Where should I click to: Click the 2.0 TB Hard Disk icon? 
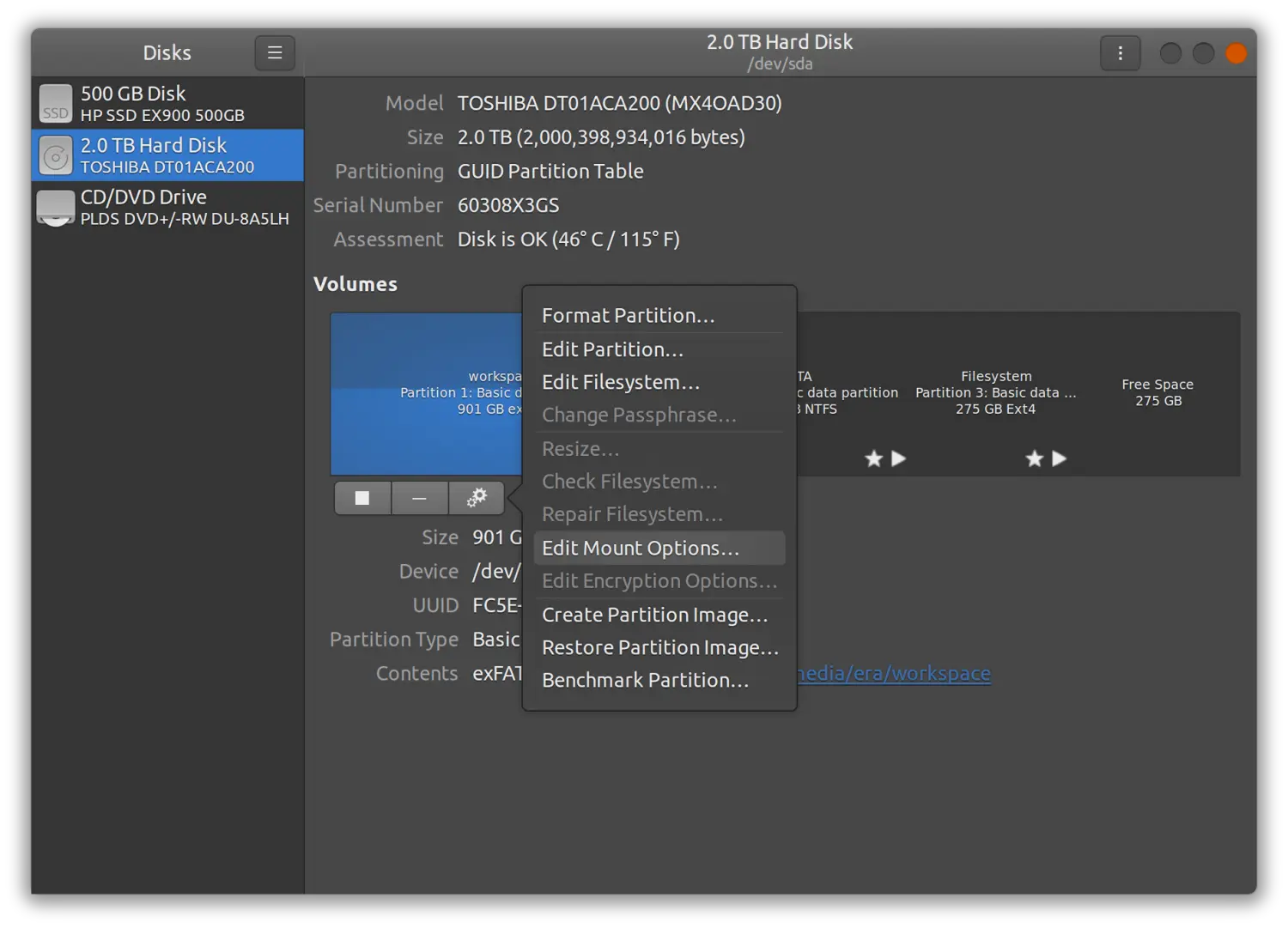[x=56, y=156]
